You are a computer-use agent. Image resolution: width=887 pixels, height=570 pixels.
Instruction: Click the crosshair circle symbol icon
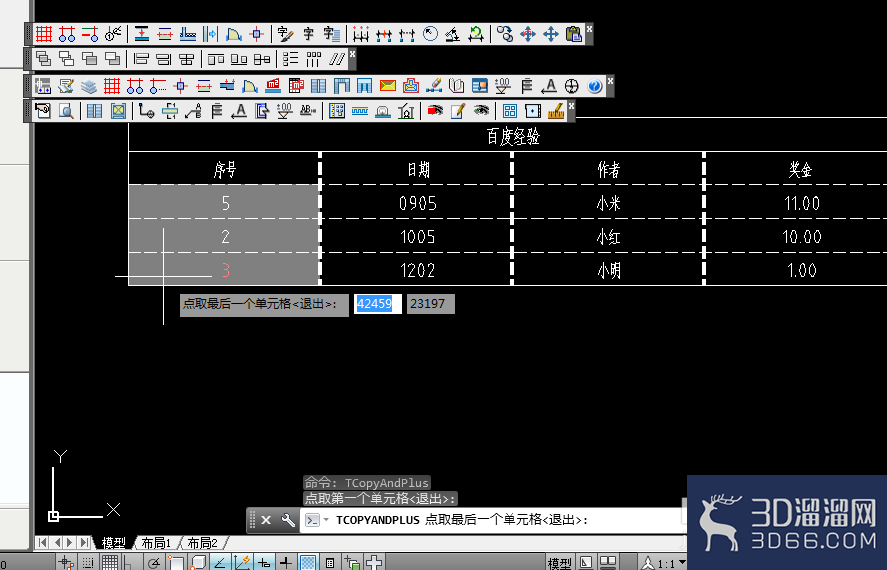click(572, 86)
